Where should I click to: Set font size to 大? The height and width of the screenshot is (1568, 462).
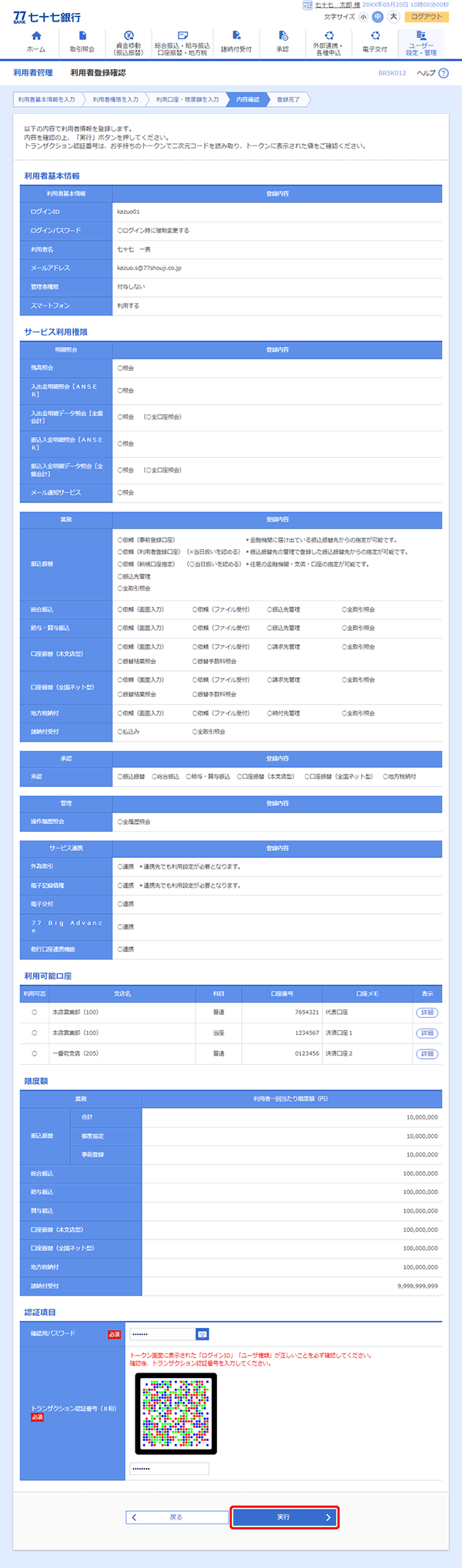pos(393,17)
